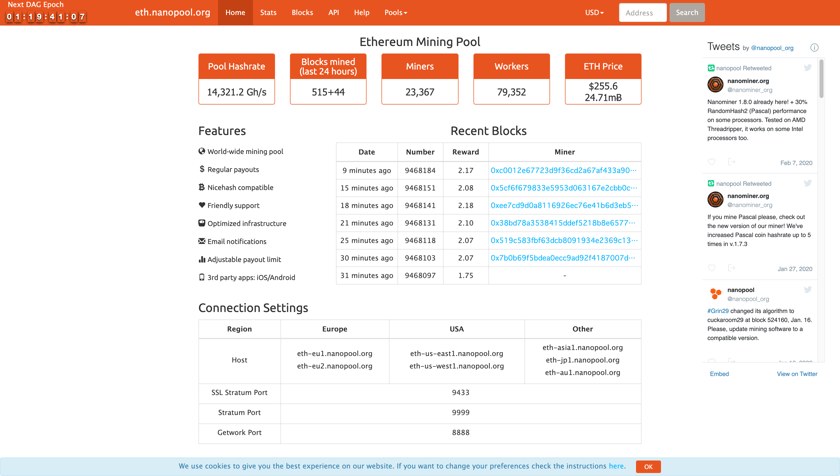Click Twitter bird icon on nanopool Grin29 tweet
Viewport: 840px width, 476px height.
click(807, 290)
